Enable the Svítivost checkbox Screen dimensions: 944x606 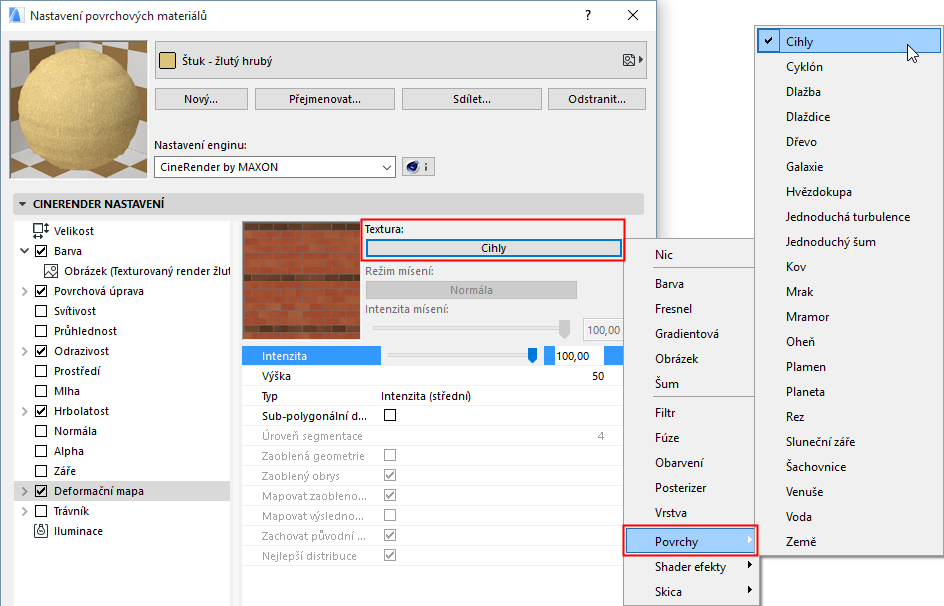coord(41,311)
